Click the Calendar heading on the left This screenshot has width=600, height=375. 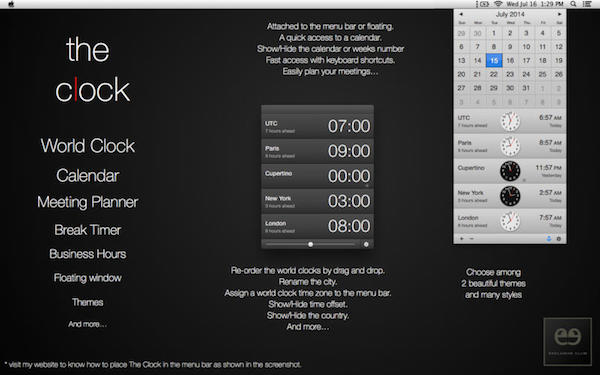(88, 176)
